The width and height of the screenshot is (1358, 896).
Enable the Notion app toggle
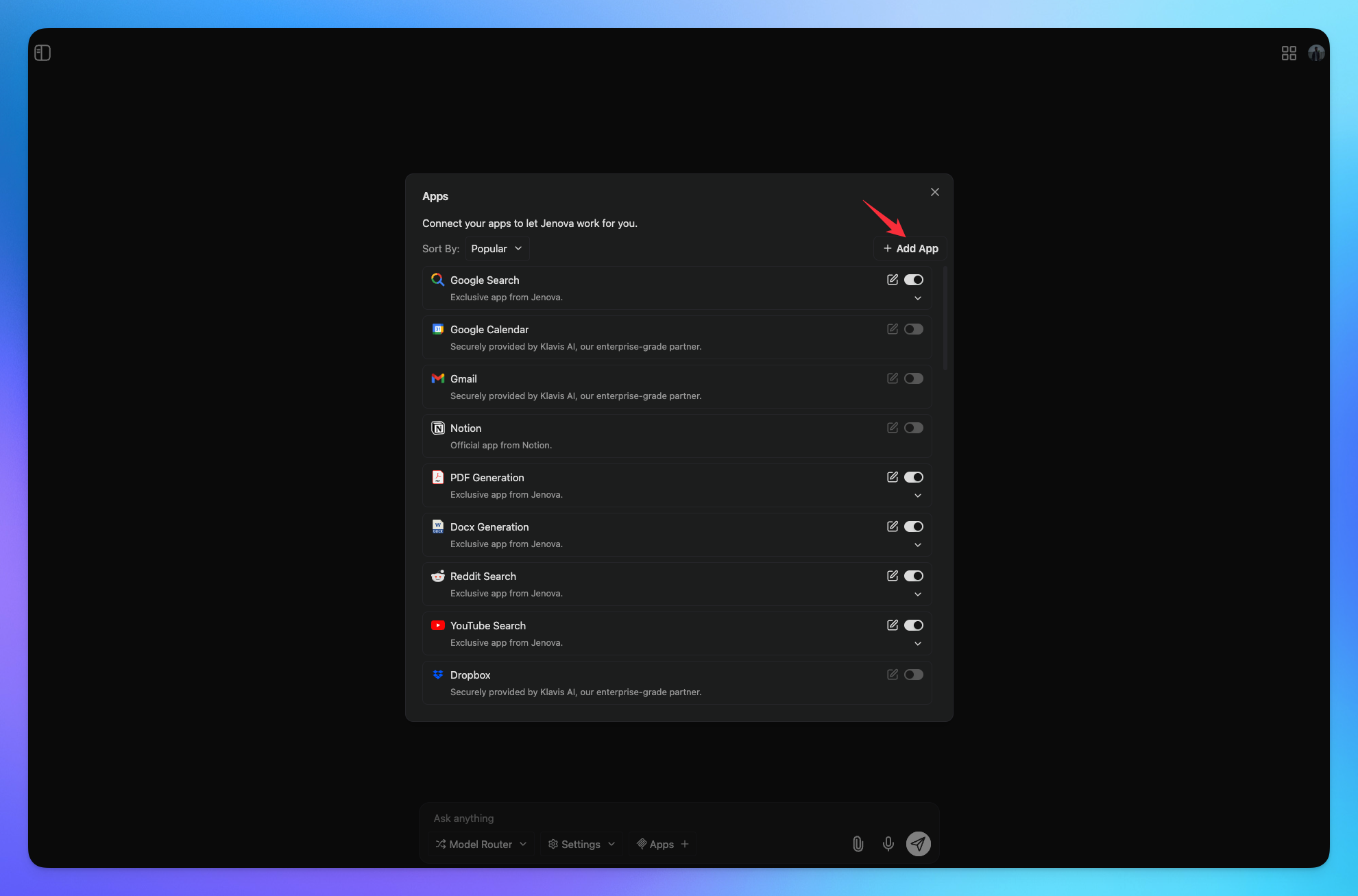[x=914, y=427]
